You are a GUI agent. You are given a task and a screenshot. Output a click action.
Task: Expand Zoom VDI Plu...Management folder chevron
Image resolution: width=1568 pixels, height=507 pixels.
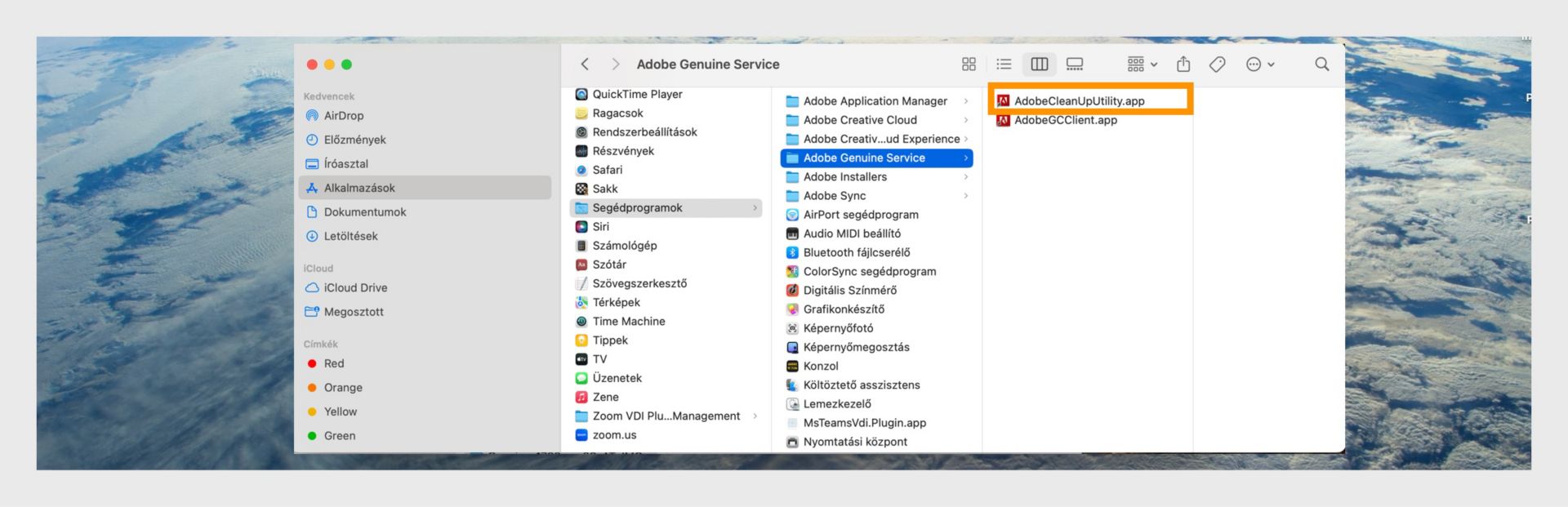pyautogui.click(x=755, y=416)
